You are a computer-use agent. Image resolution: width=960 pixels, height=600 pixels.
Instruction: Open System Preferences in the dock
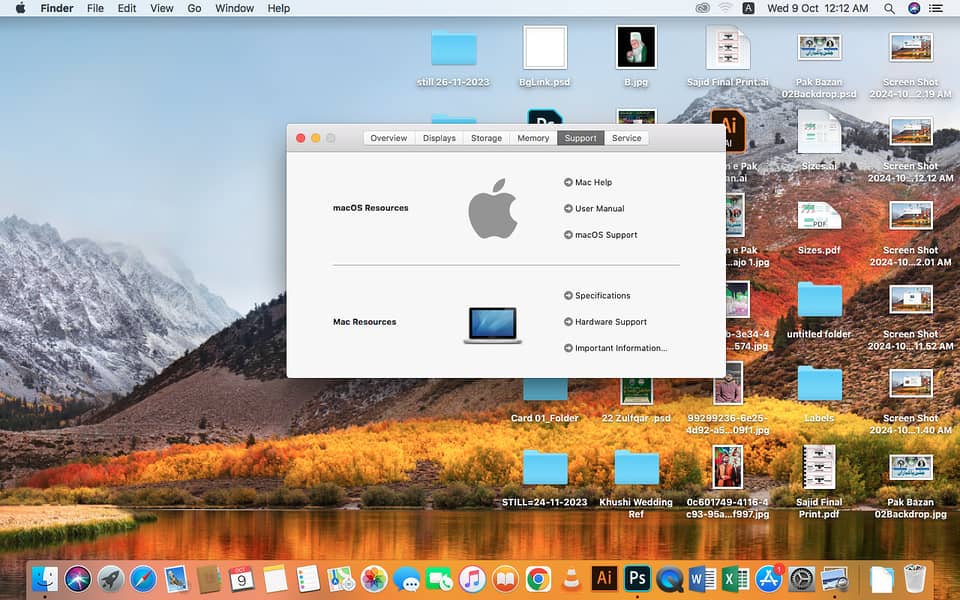pos(801,578)
